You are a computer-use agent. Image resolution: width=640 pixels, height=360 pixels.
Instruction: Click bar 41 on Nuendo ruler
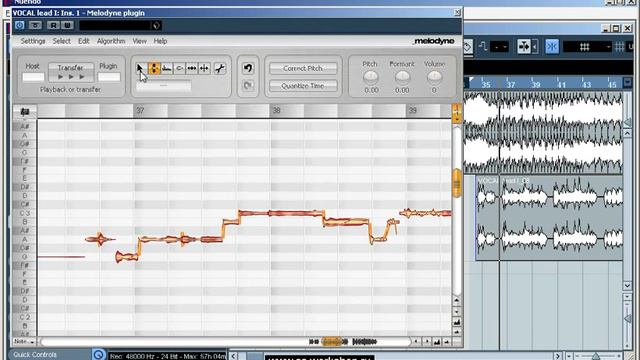point(562,84)
